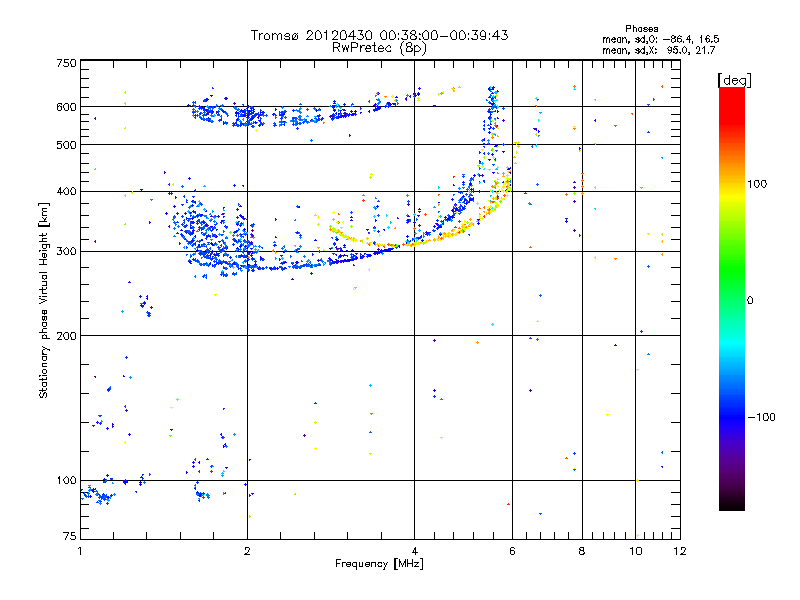Click the y-axis tick label '600'
Screen dimensions: 800x600
pos(67,107)
